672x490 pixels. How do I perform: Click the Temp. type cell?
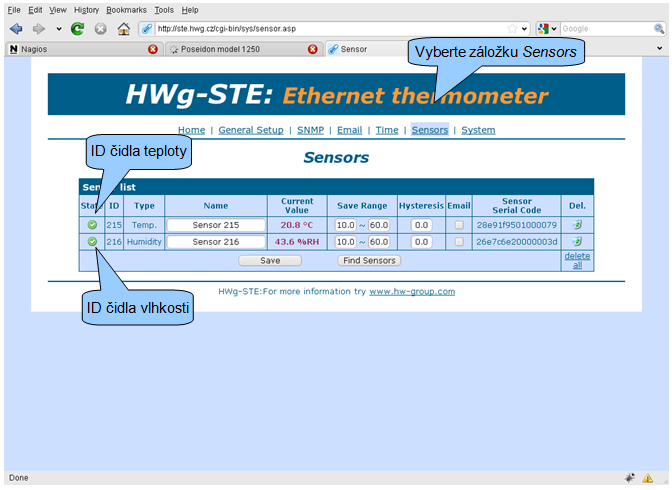(x=144, y=225)
